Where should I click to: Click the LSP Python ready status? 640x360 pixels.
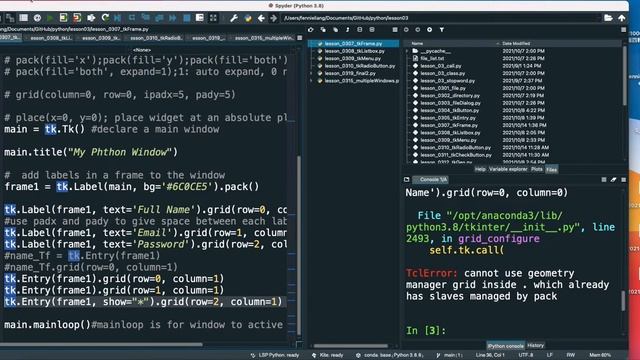[x=275, y=355]
